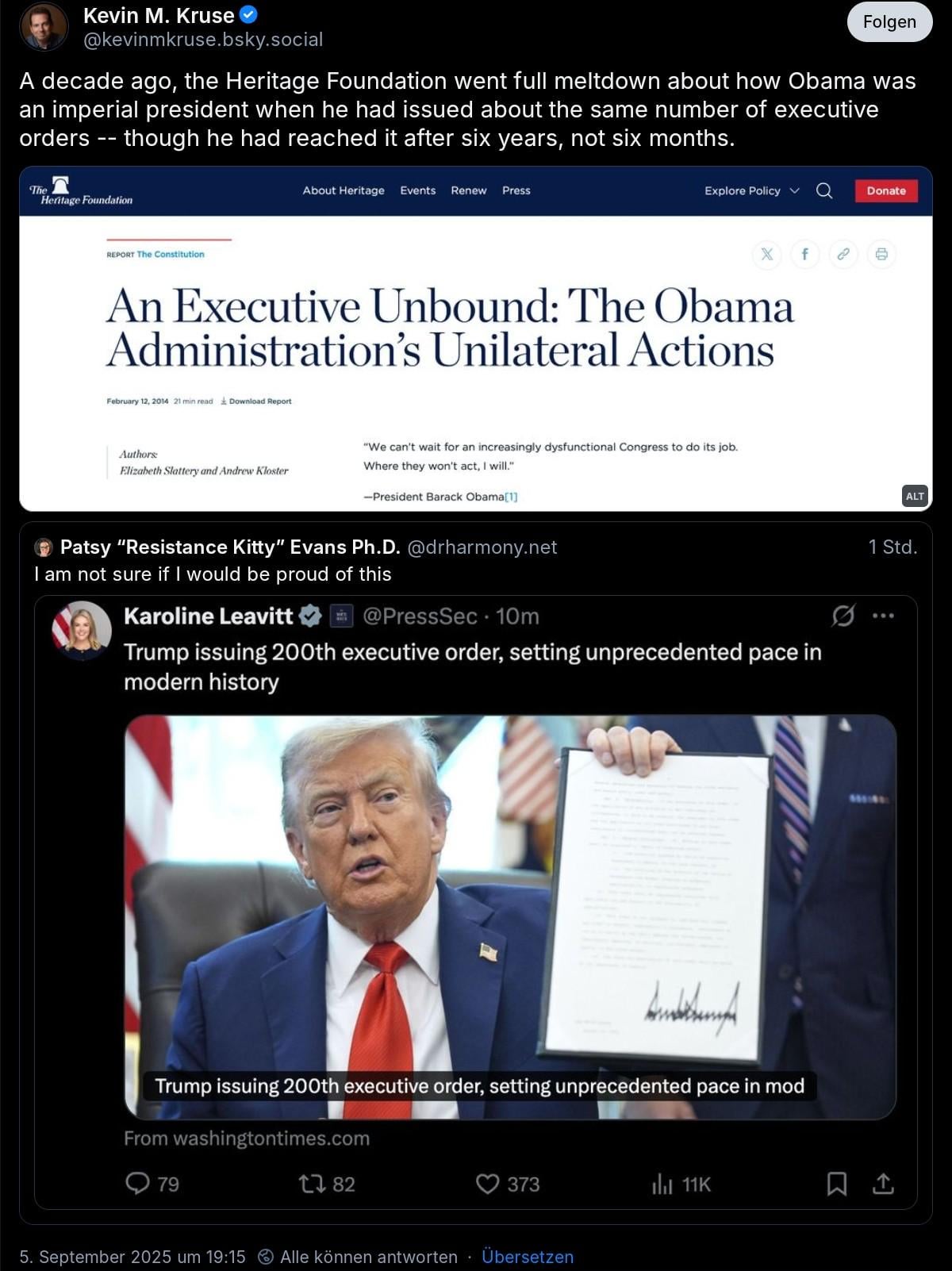
Task: Click the share upload icon on tweet
Action: tap(883, 1184)
